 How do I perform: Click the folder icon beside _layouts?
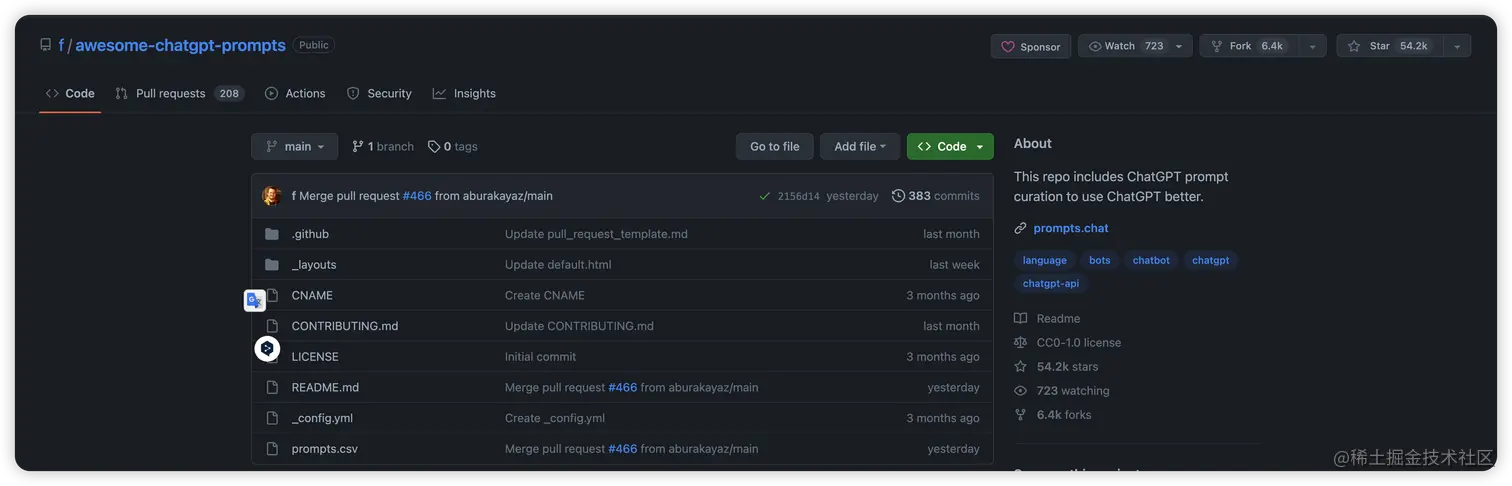pyautogui.click(x=272, y=265)
